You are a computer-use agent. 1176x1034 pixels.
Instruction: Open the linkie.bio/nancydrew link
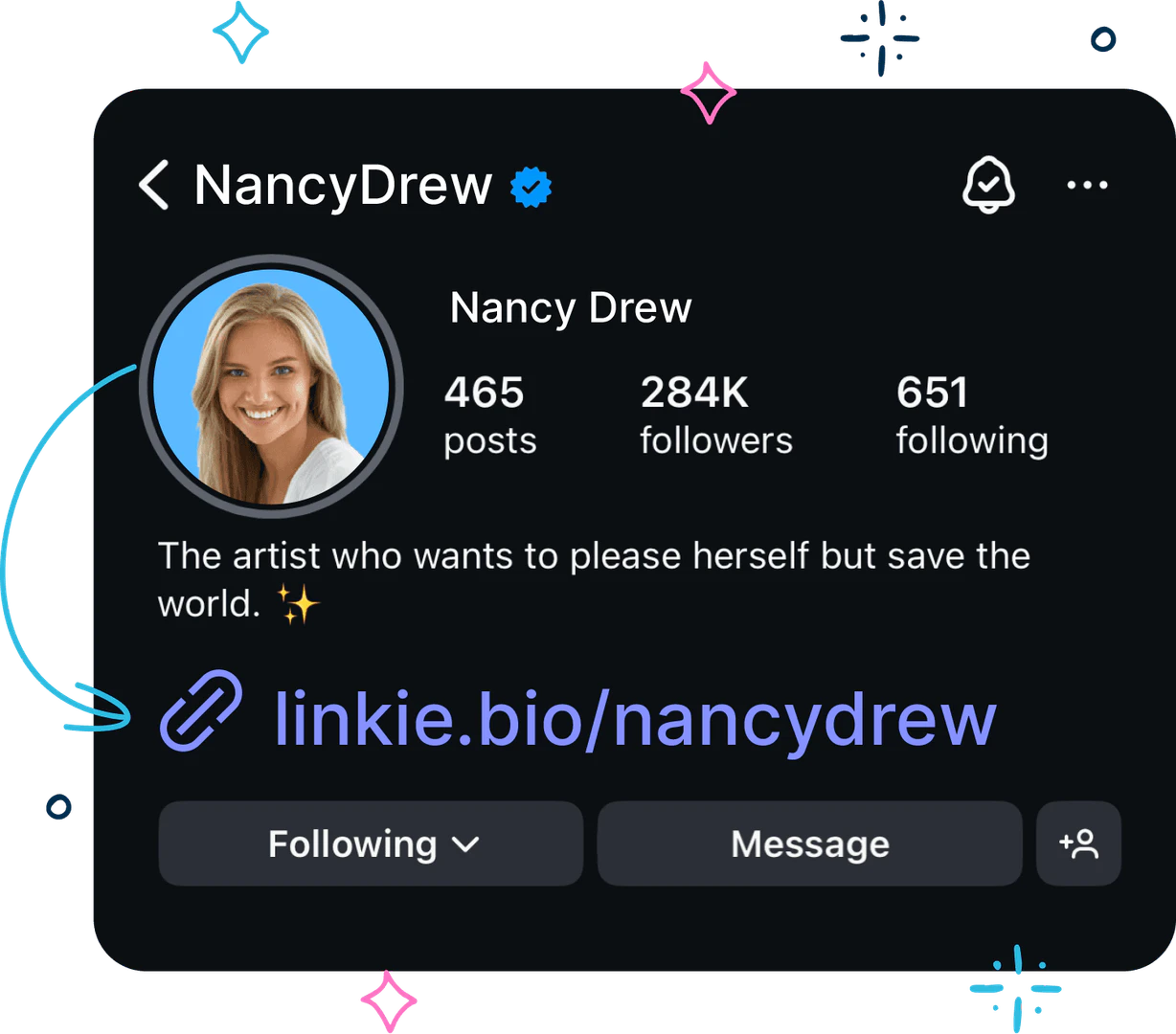[635, 718]
